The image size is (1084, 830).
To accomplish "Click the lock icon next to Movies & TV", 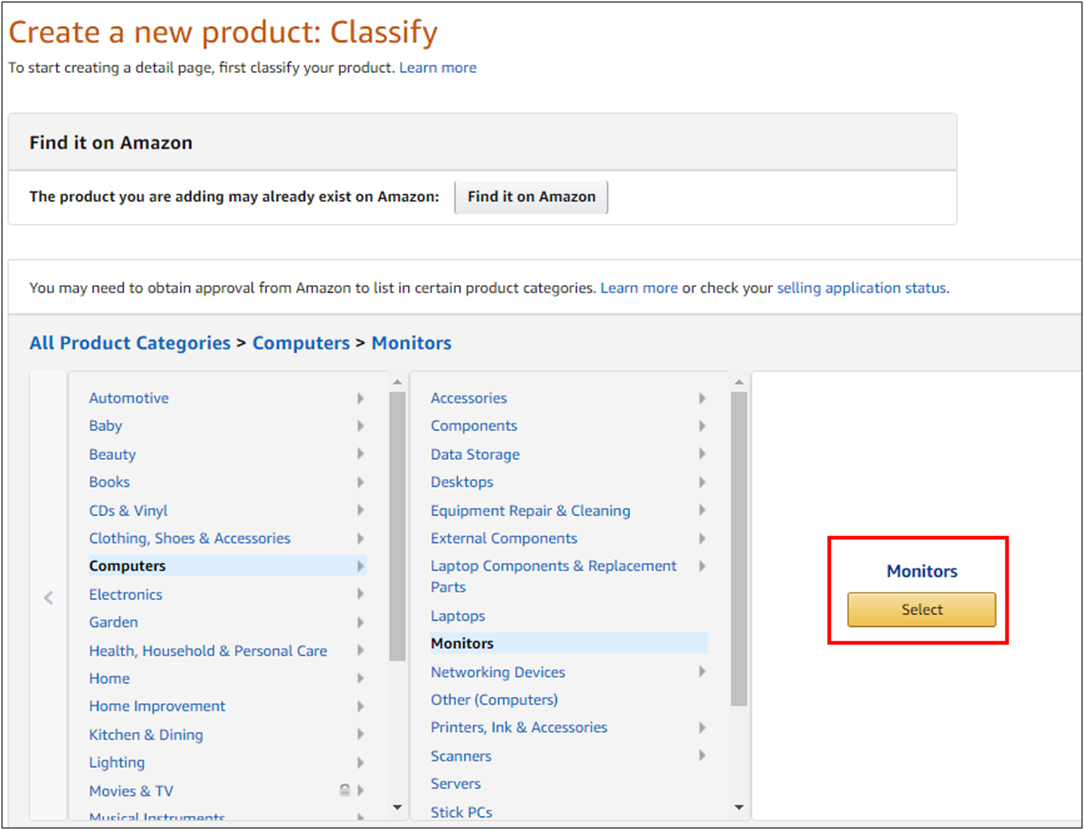I will 345,790.
